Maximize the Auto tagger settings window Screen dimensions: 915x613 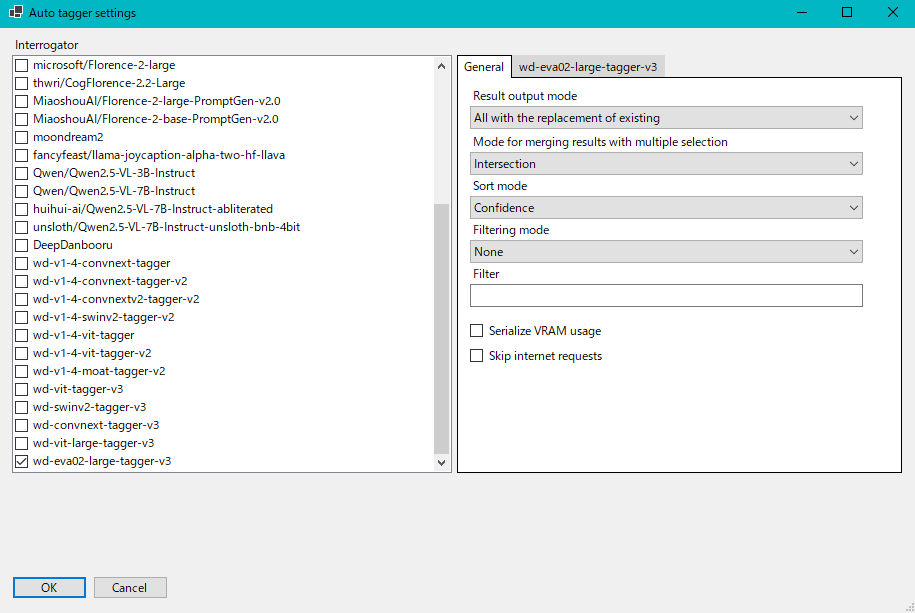coord(847,13)
